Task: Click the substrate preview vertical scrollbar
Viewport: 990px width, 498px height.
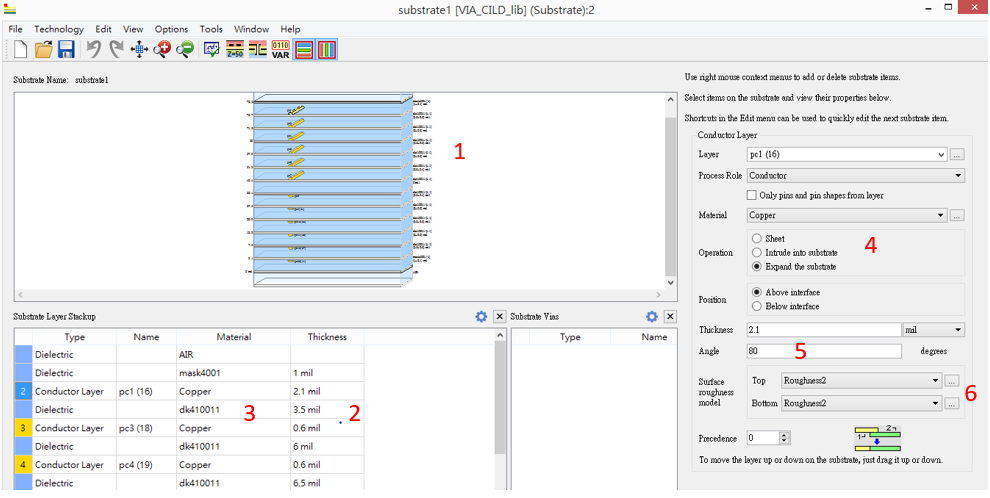Action: point(671,191)
